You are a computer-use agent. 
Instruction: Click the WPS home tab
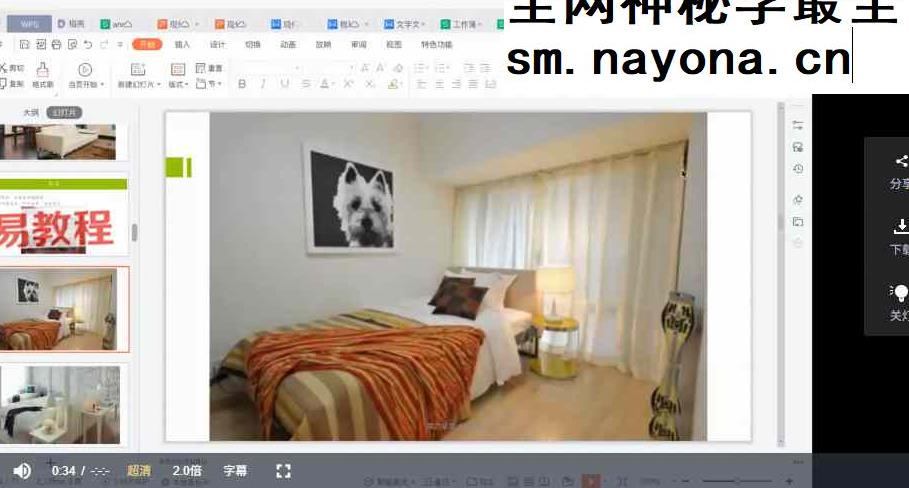pyautogui.click(x=29, y=24)
